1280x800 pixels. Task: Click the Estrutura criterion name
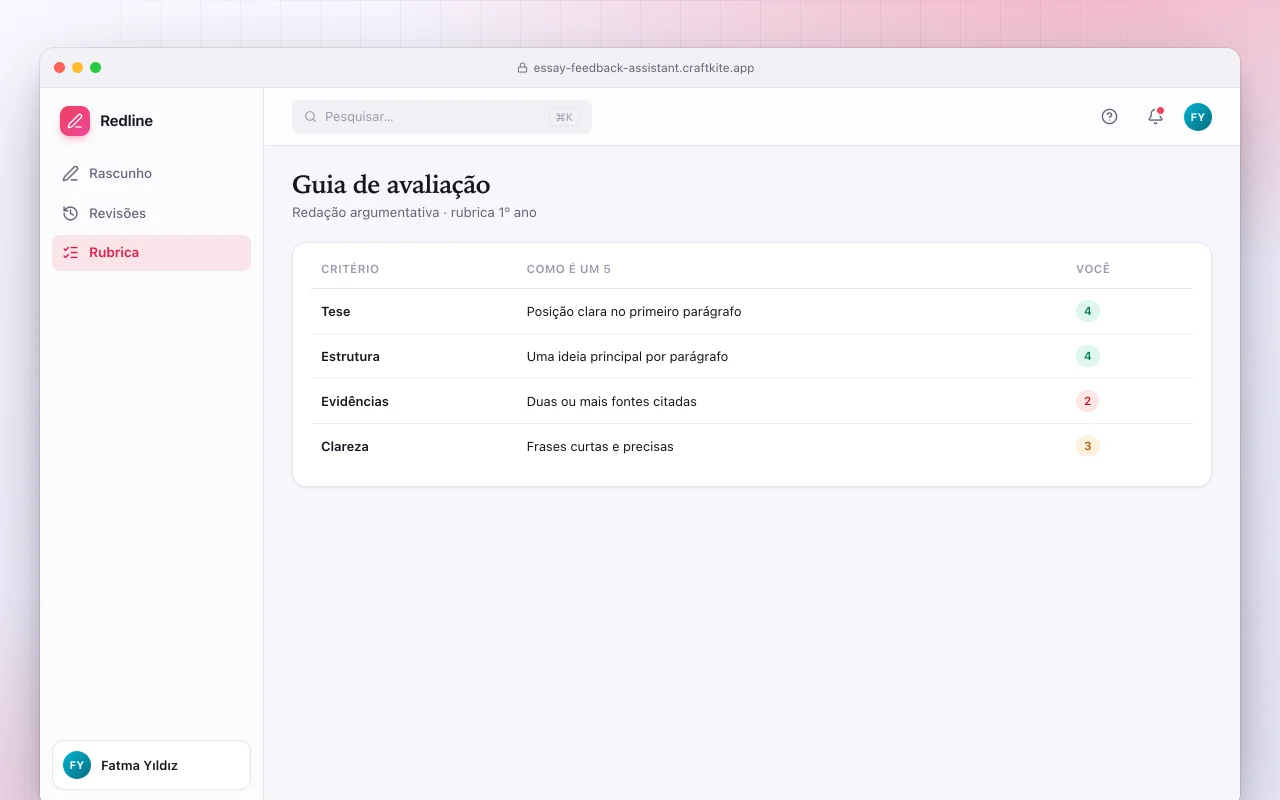(350, 357)
